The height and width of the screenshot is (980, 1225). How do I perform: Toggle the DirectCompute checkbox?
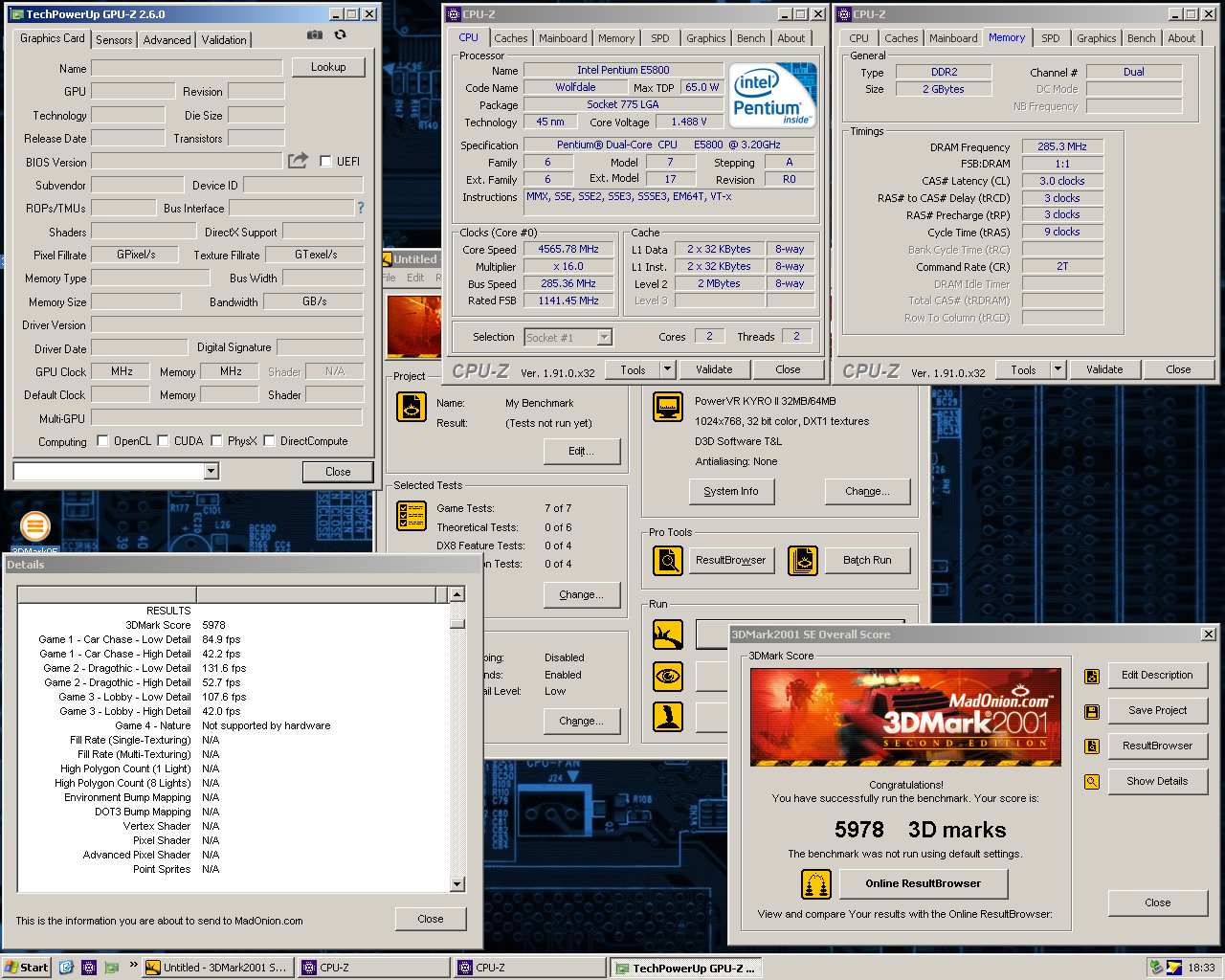pos(270,440)
